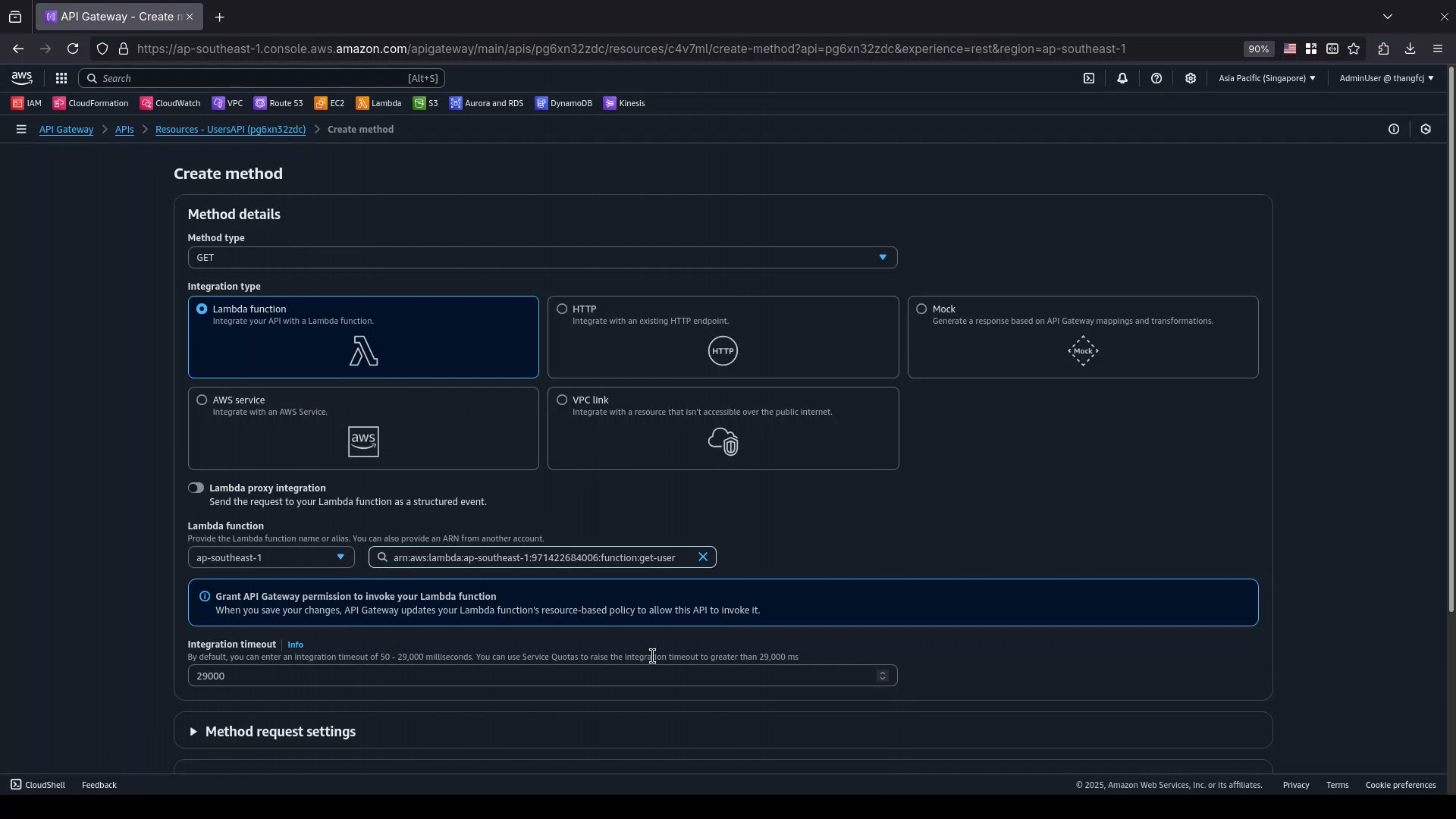Viewport: 1456px width, 819px height.
Task: Open the AWS services grid menu
Action: [61, 78]
